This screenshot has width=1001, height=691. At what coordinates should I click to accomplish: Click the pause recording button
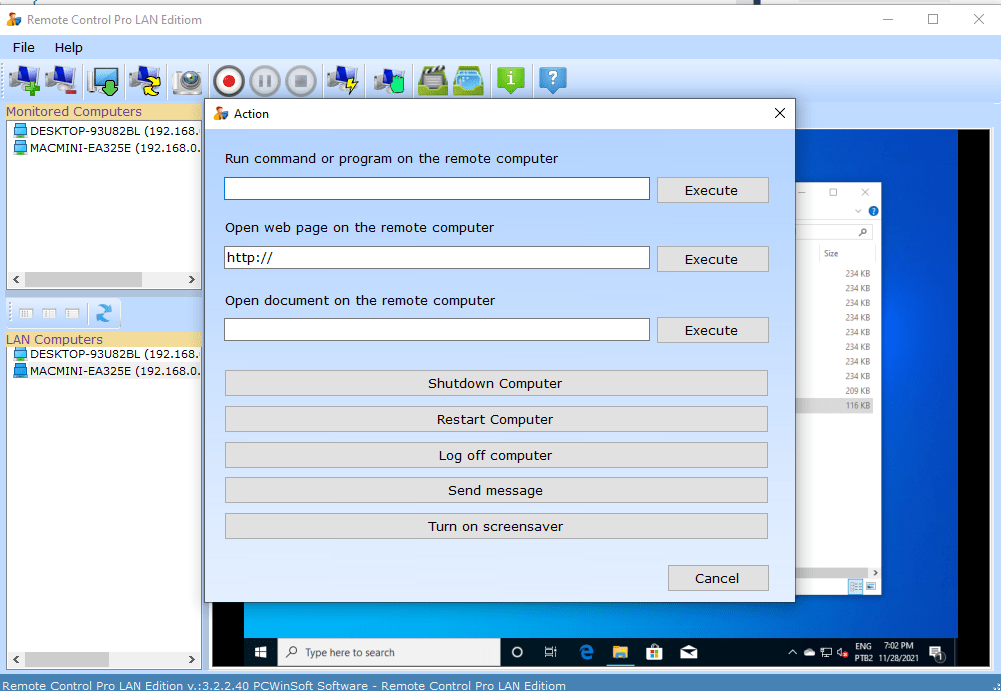point(265,81)
